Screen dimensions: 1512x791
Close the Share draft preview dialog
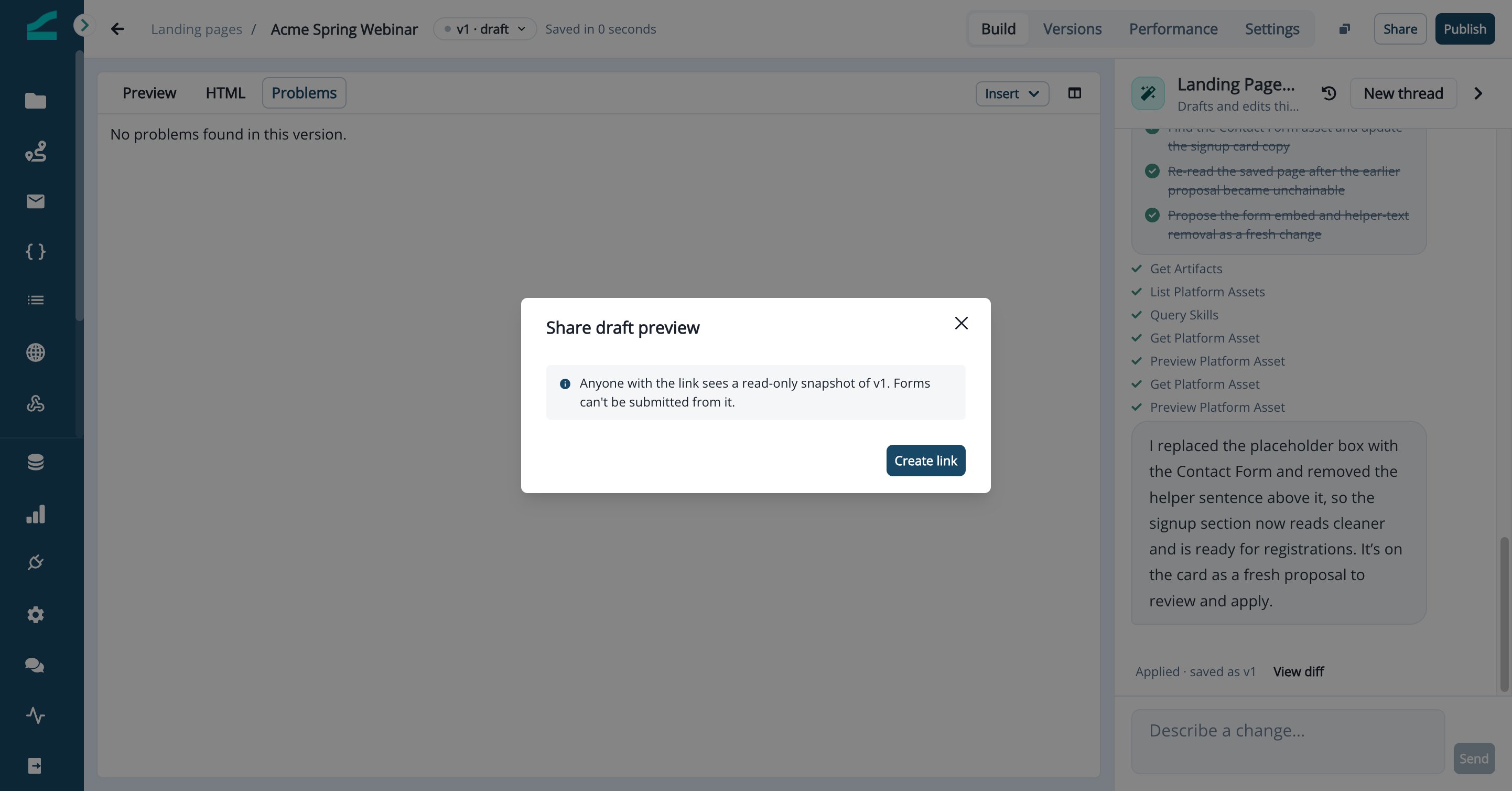point(961,323)
